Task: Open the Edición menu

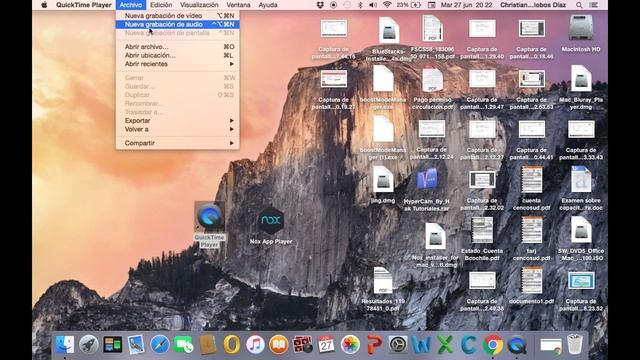Action: pos(161,5)
